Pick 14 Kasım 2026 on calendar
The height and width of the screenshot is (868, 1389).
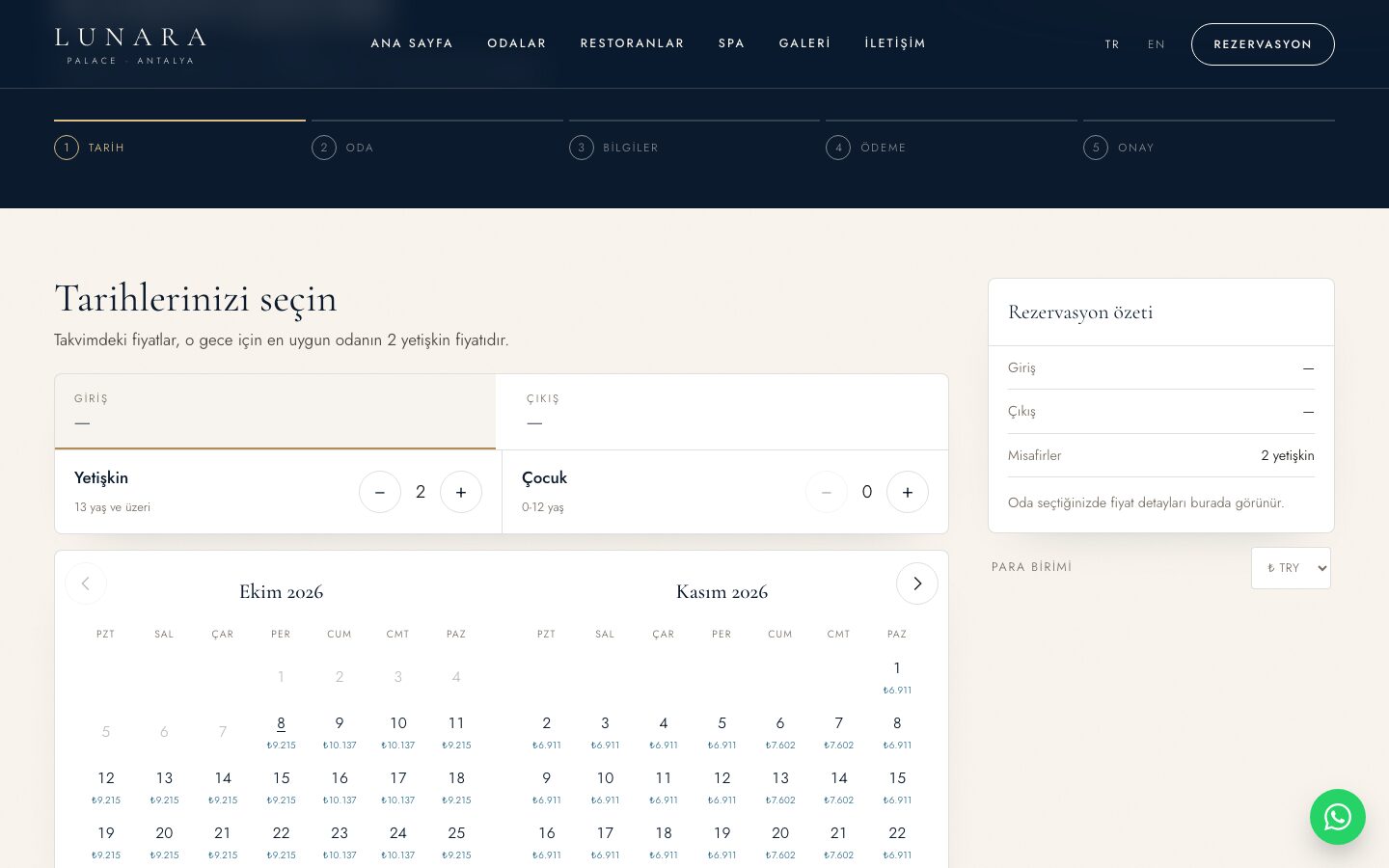coord(839,787)
